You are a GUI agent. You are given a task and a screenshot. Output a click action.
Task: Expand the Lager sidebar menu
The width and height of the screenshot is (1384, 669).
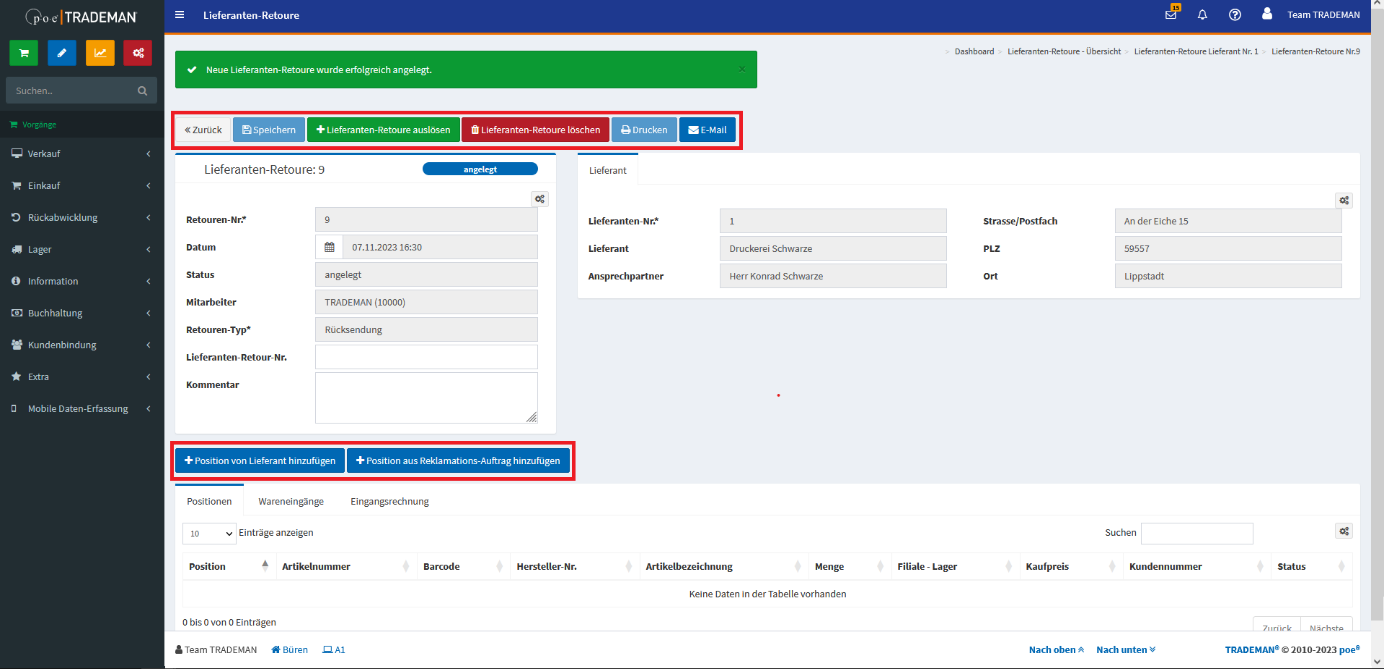click(80, 250)
